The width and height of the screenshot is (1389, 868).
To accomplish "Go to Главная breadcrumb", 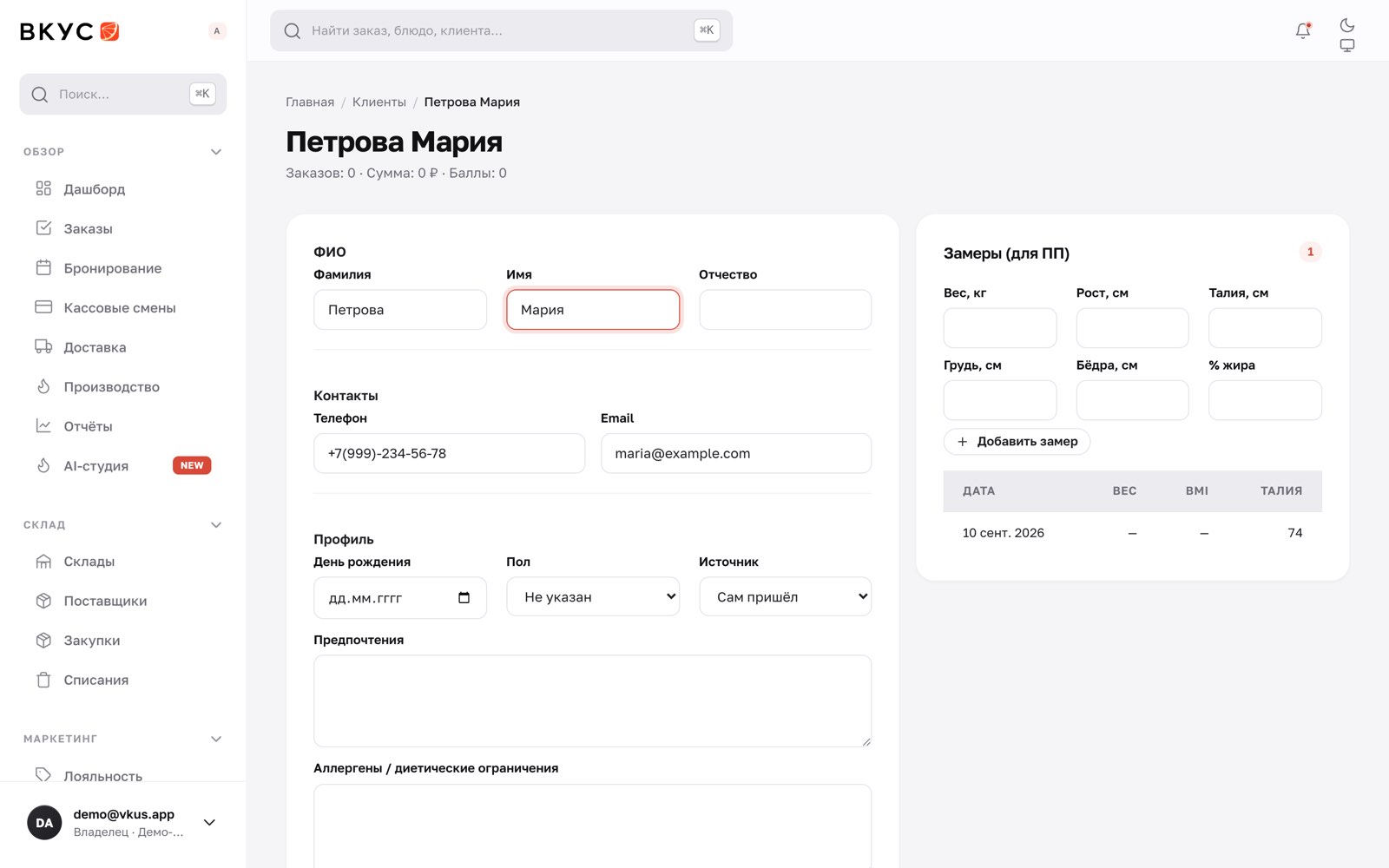I will (x=310, y=102).
